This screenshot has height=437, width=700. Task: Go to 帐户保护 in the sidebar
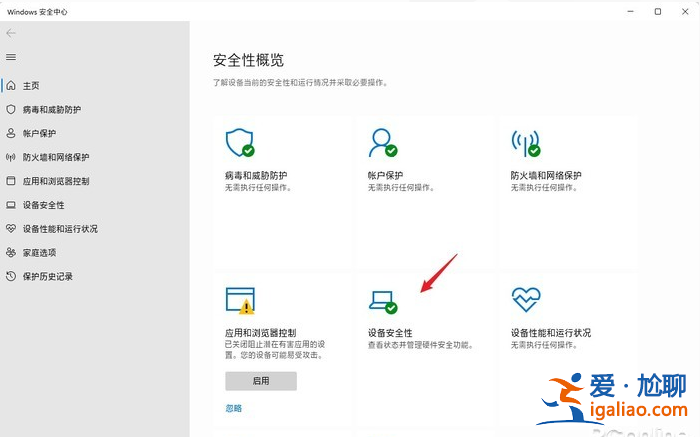(x=39, y=133)
